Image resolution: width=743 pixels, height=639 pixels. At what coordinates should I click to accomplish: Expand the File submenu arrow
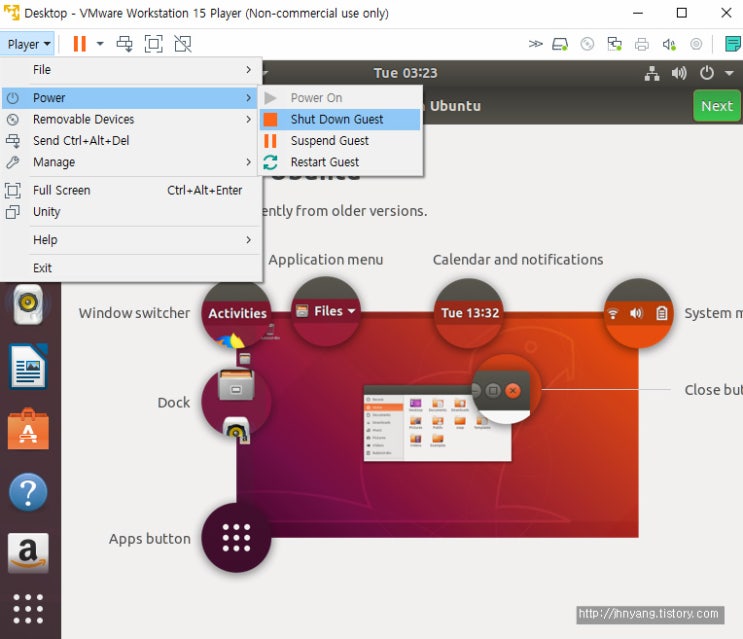pyautogui.click(x=249, y=70)
